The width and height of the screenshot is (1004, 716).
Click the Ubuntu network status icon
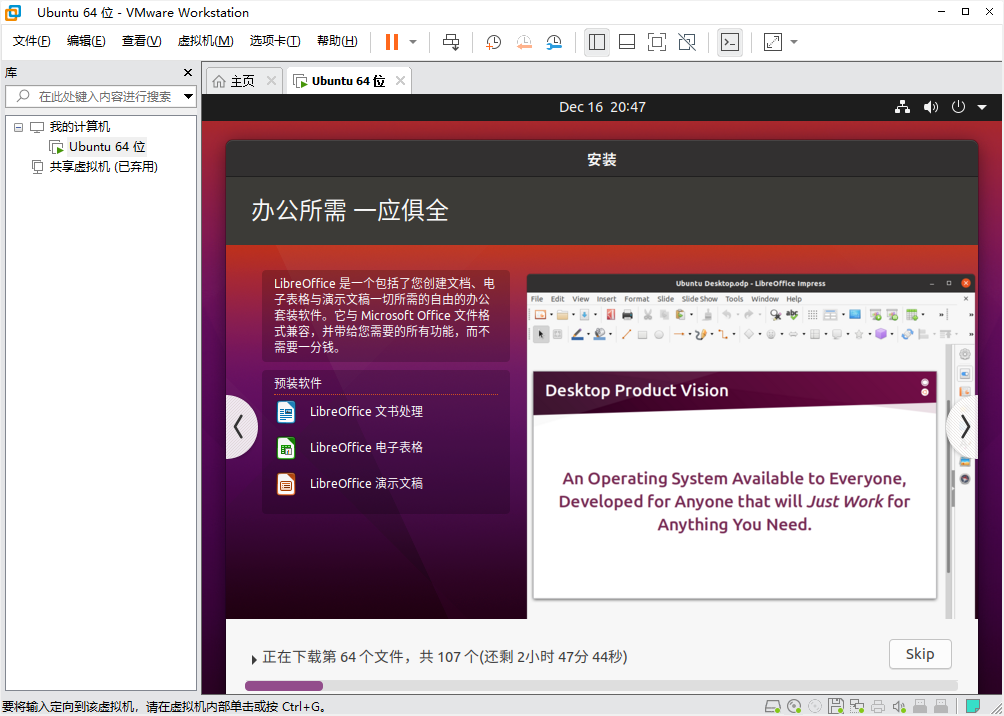tap(902, 107)
